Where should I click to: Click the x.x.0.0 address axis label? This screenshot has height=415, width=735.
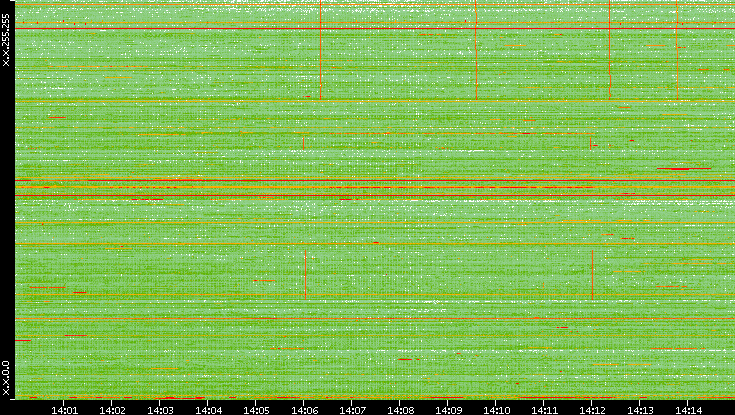coord(6,378)
